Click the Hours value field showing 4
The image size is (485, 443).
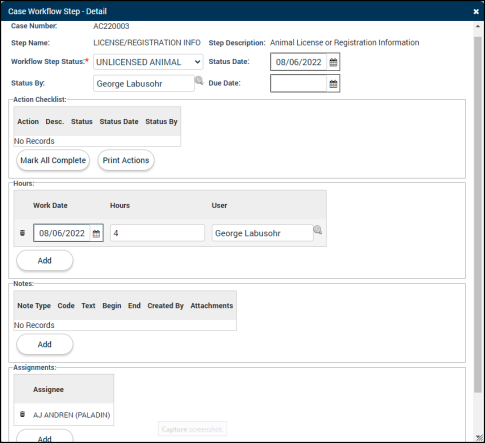pyautogui.click(x=157, y=233)
